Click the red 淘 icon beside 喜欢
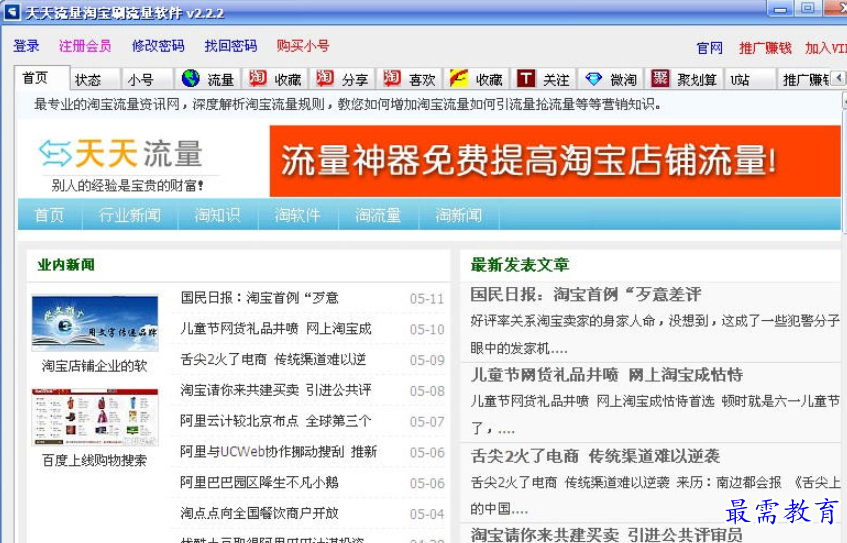 click(x=392, y=78)
